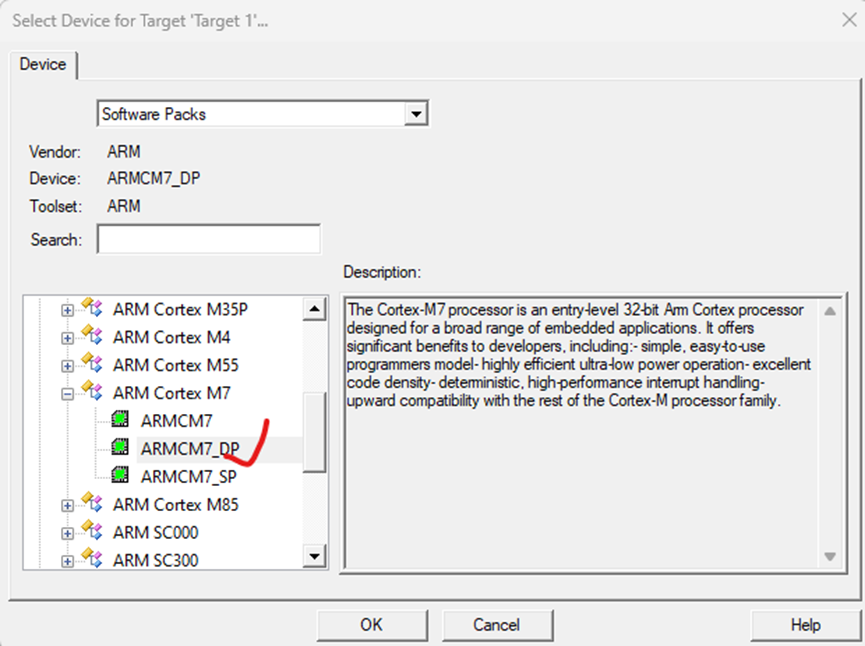Click the device tree scroll-down arrow
Screen dimensions: 865x646
point(314,556)
